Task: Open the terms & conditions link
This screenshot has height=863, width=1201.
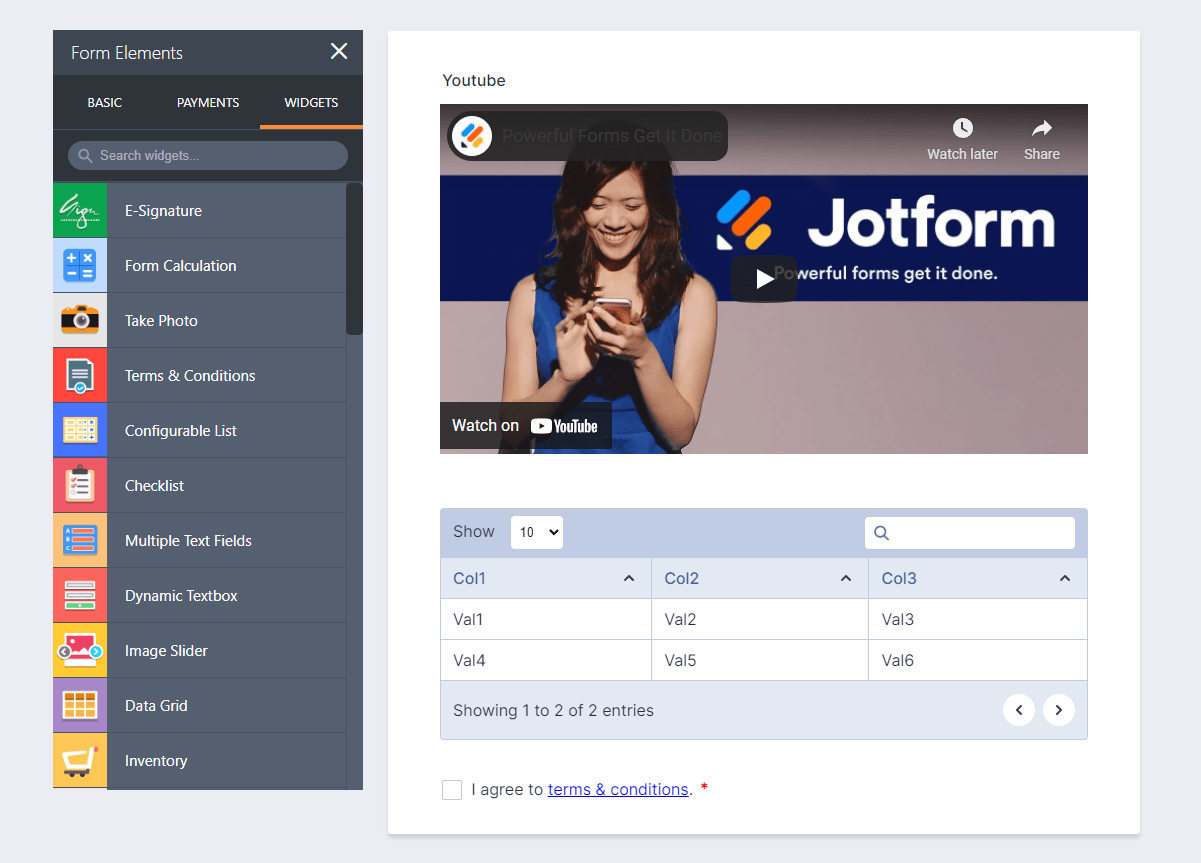Action: pyautogui.click(x=618, y=789)
